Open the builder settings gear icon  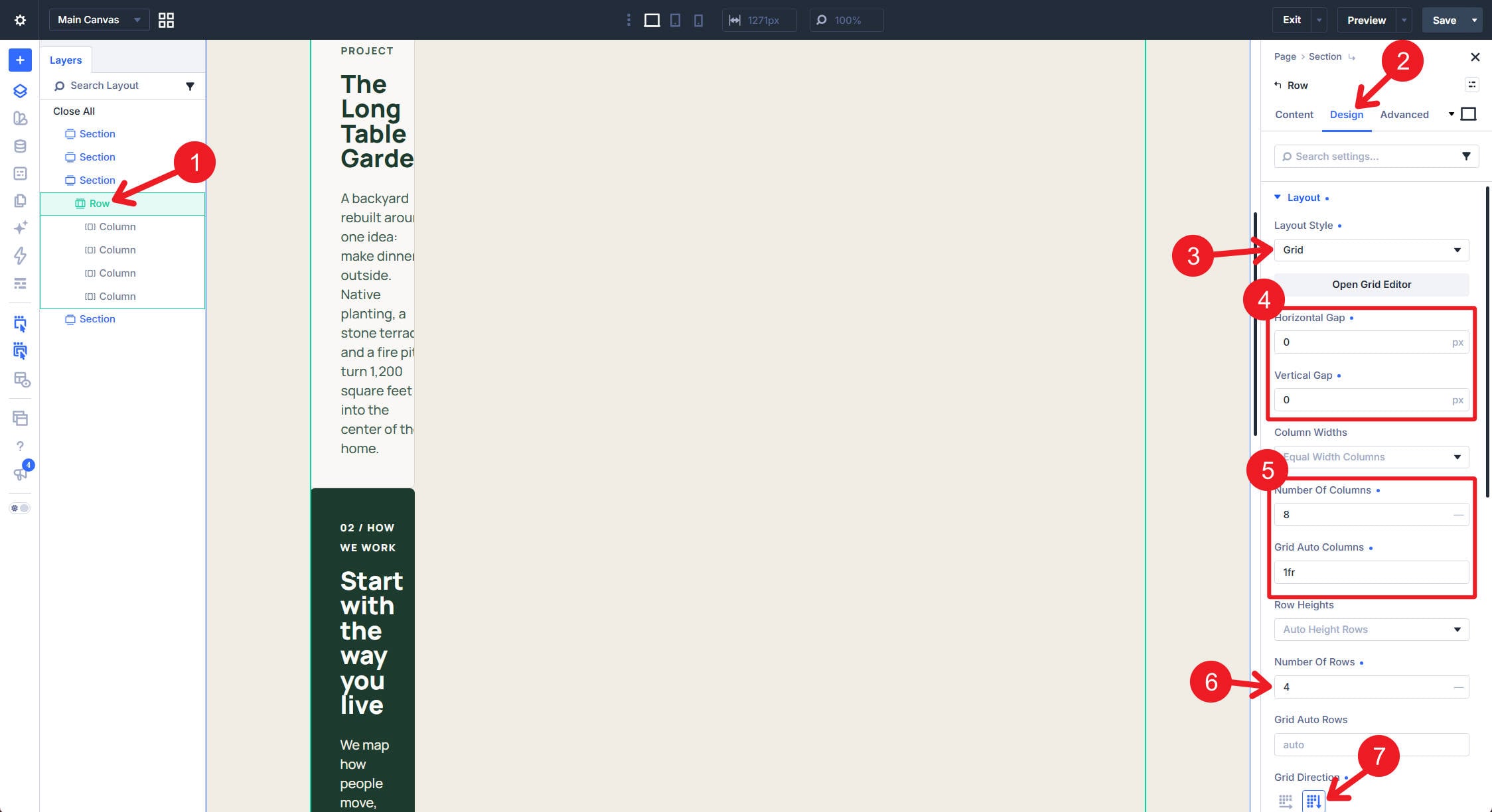[20, 20]
